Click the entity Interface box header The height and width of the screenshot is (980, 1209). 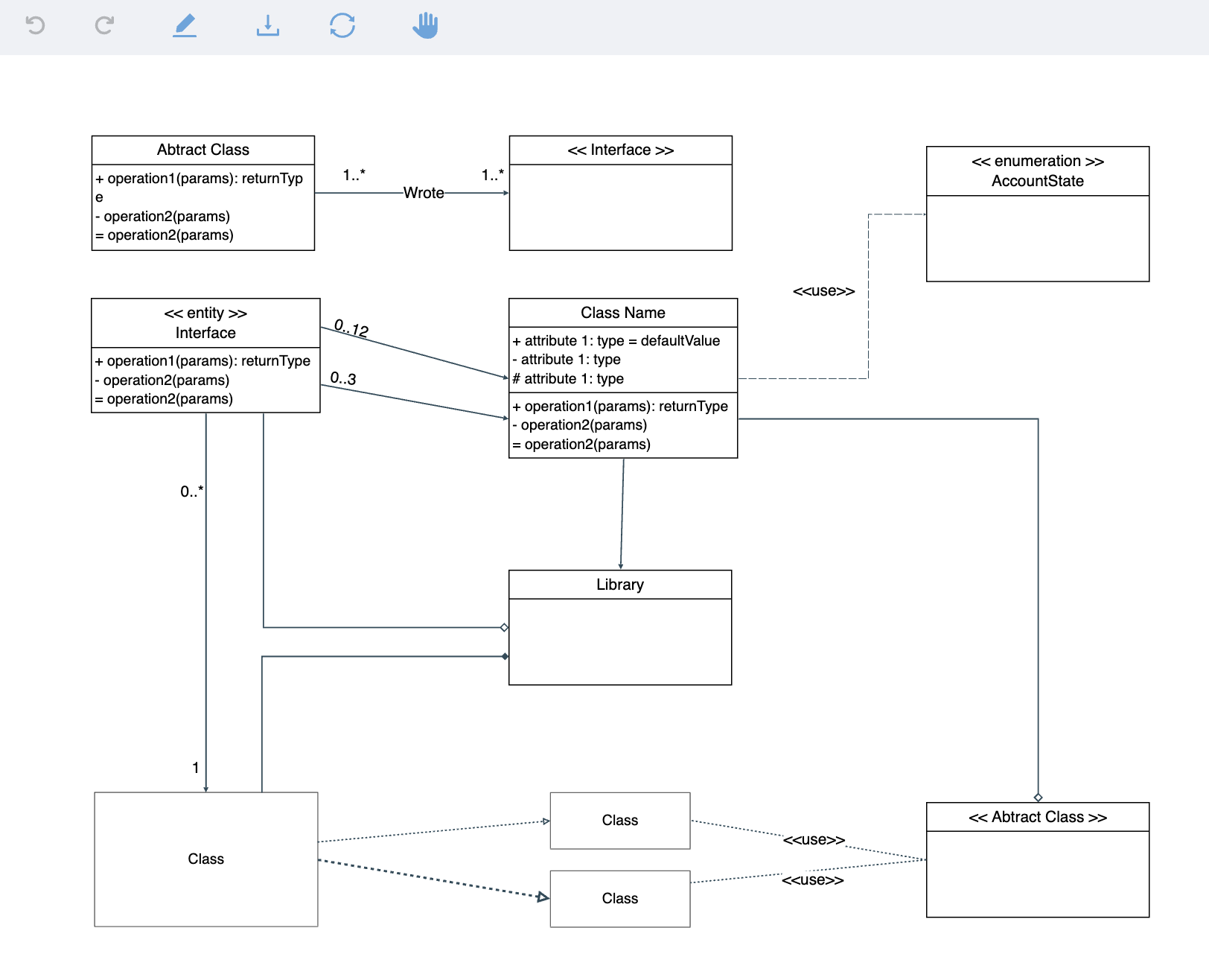point(205,323)
